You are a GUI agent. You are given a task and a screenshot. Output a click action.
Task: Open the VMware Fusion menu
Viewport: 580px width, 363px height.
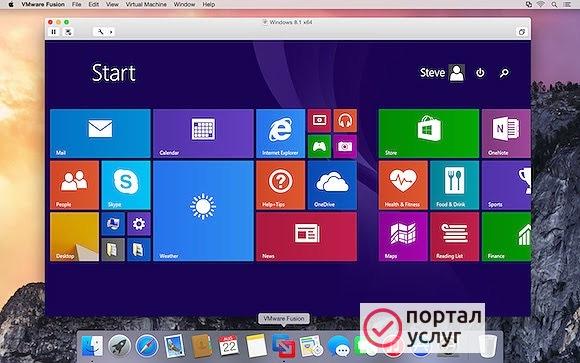point(43,4)
